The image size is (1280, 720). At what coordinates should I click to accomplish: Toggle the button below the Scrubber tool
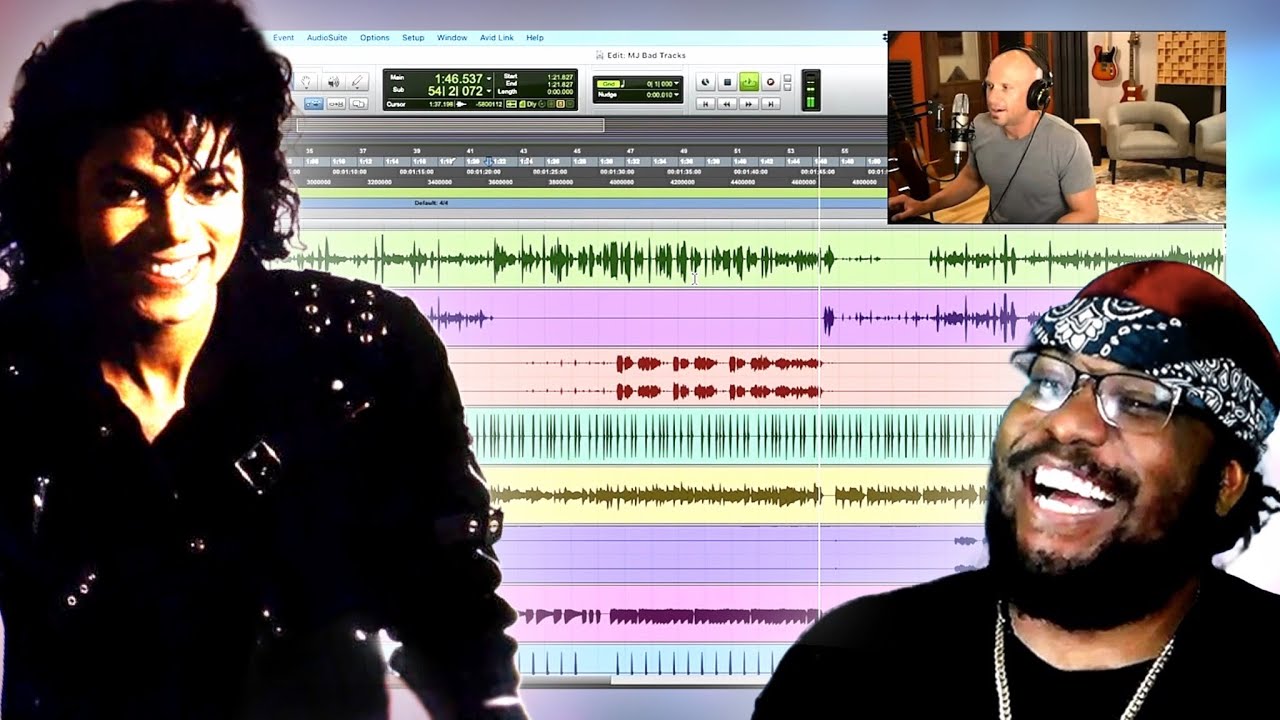[x=336, y=103]
